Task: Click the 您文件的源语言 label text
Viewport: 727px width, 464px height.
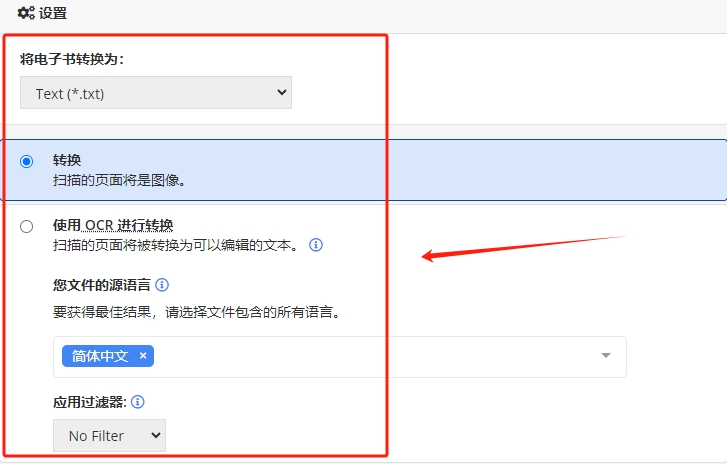Action: pyautogui.click(x=102, y=285)
